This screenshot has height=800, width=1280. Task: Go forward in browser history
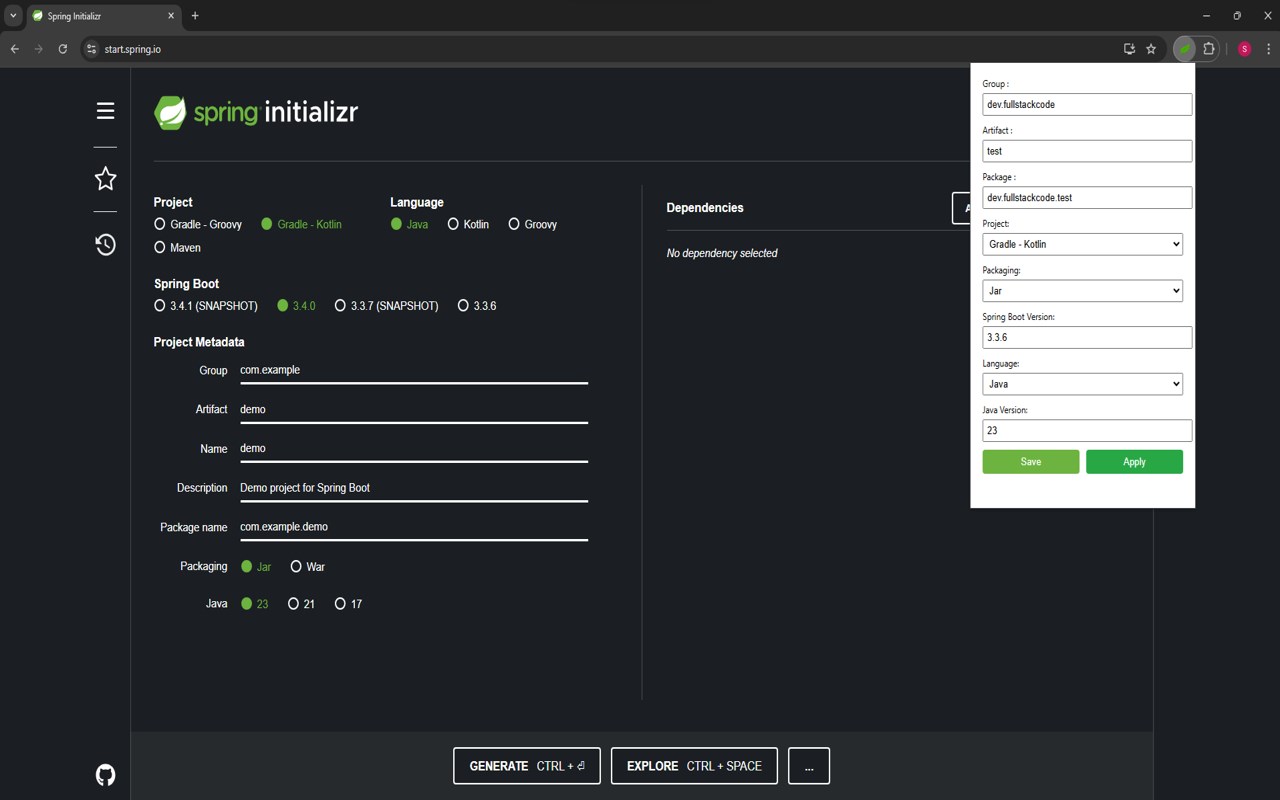click(x=38, y=49)
